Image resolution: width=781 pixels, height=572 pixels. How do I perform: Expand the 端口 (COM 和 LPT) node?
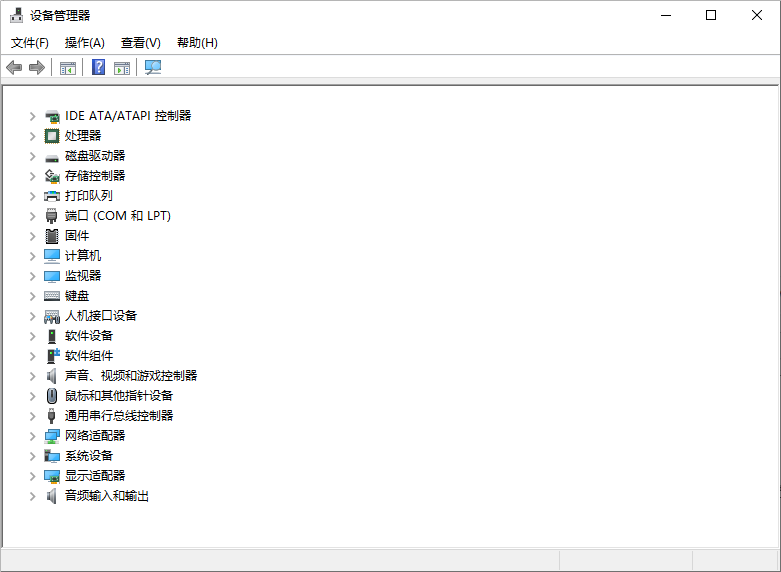[32, 216]
